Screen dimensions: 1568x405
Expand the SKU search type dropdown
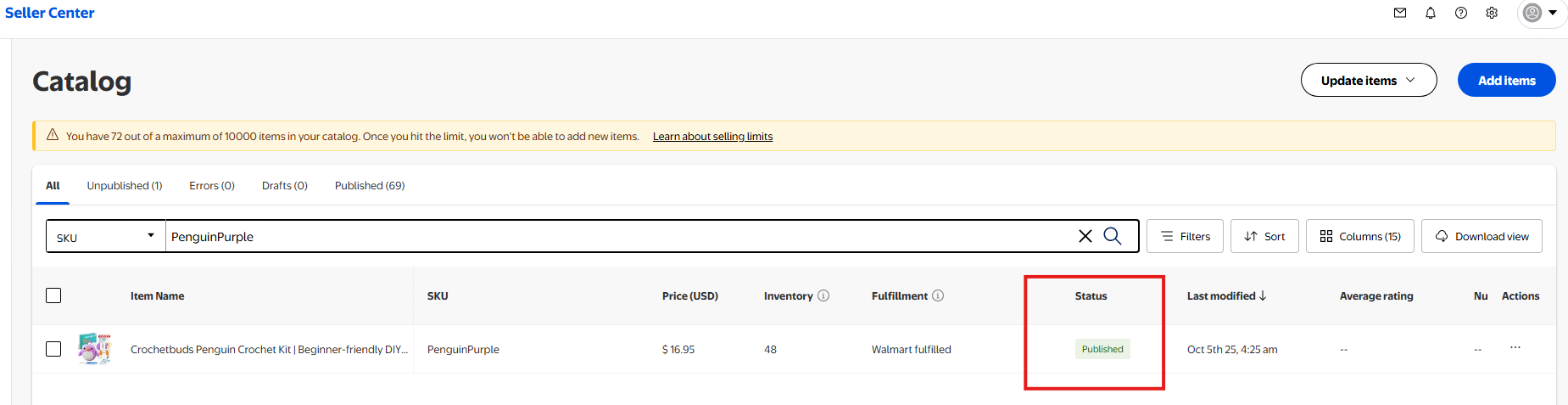(105, 237)
